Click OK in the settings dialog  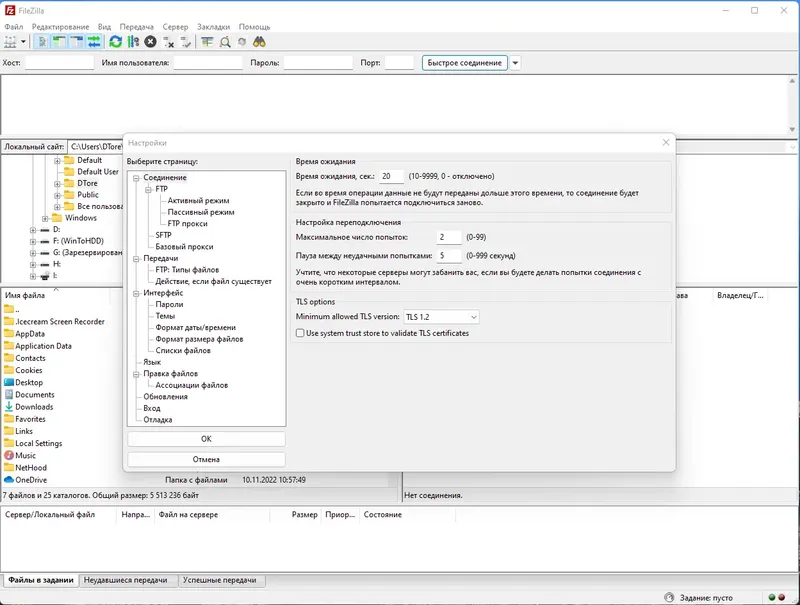[x=206, y=439]
